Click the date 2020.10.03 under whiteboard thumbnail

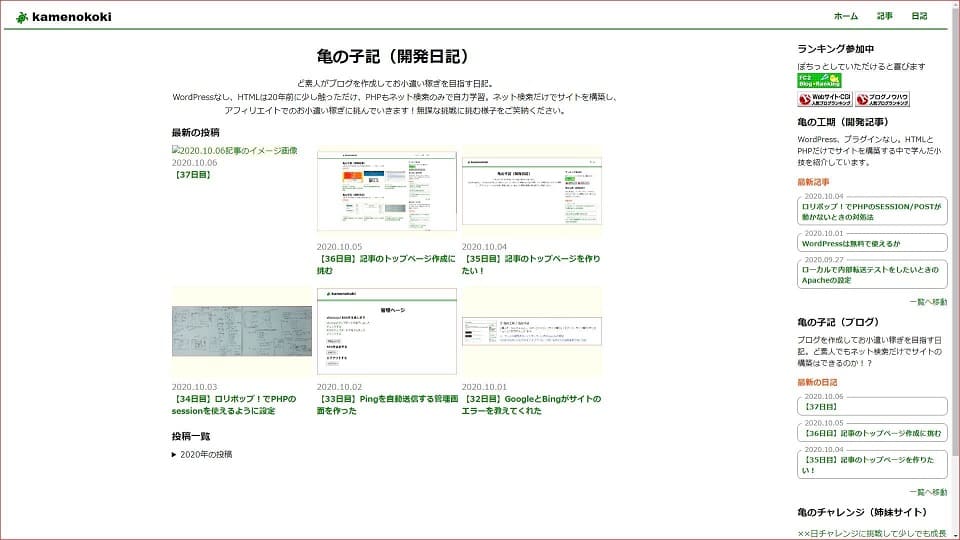pos(194,387)
